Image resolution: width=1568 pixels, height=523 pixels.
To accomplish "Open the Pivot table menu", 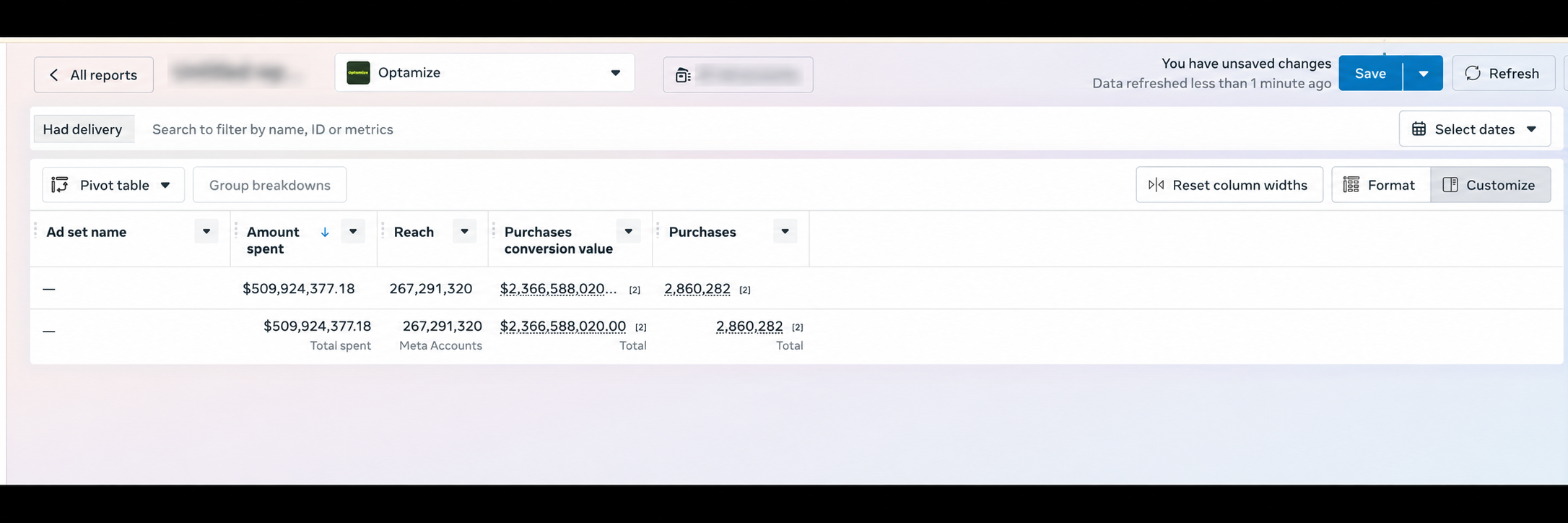I will (113, 185).
